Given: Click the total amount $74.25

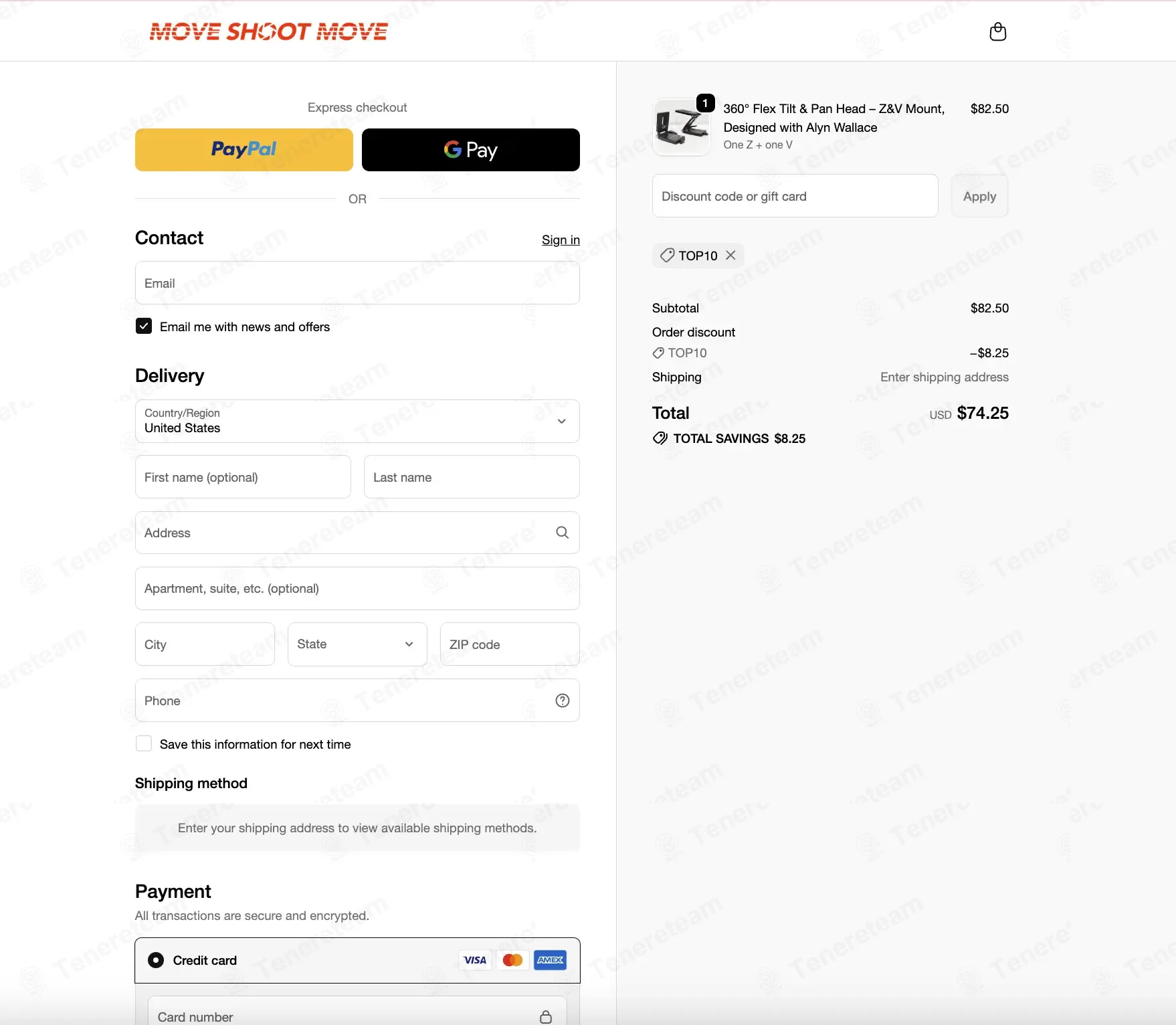Looking at the screenshot, I should point(983,413).
